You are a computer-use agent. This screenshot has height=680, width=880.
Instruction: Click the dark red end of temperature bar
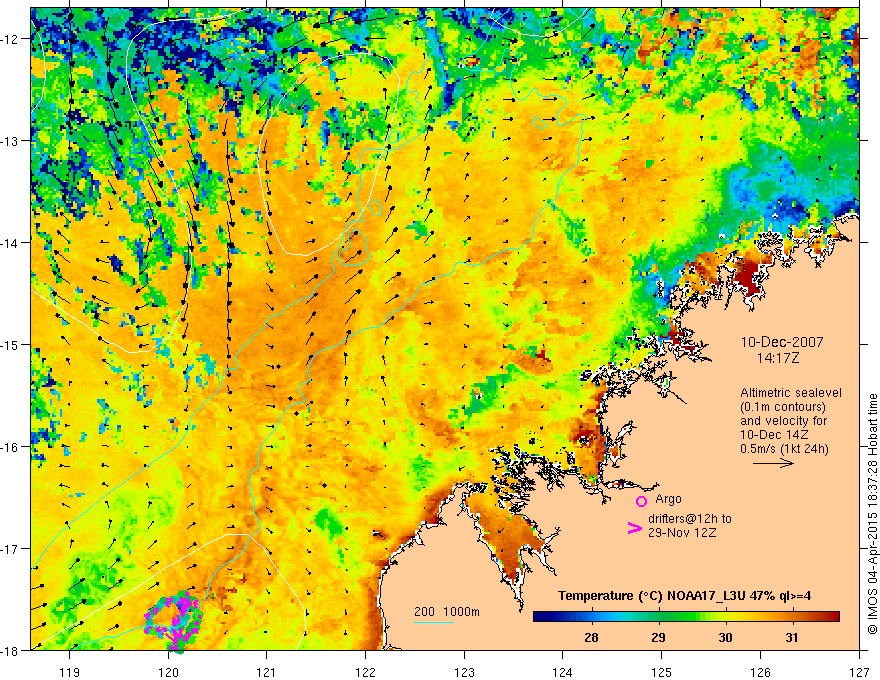[x=832, y=616]
